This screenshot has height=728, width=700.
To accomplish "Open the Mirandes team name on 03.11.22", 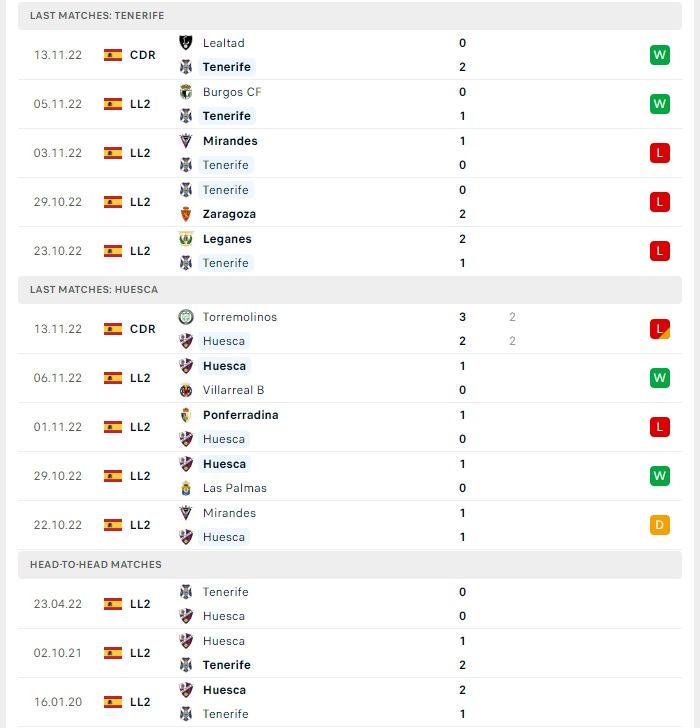I will pyautogui.click(x=230, y=141).
